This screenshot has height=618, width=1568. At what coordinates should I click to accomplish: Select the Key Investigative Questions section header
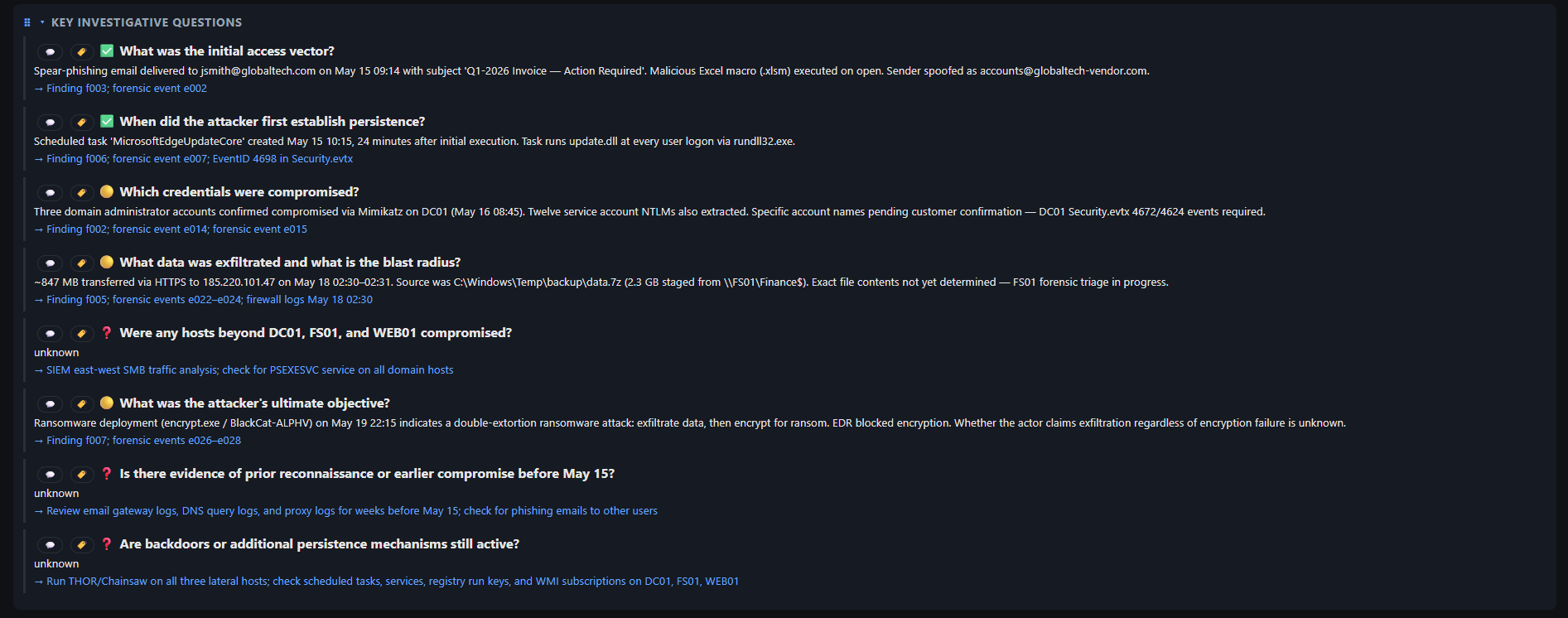147,22
